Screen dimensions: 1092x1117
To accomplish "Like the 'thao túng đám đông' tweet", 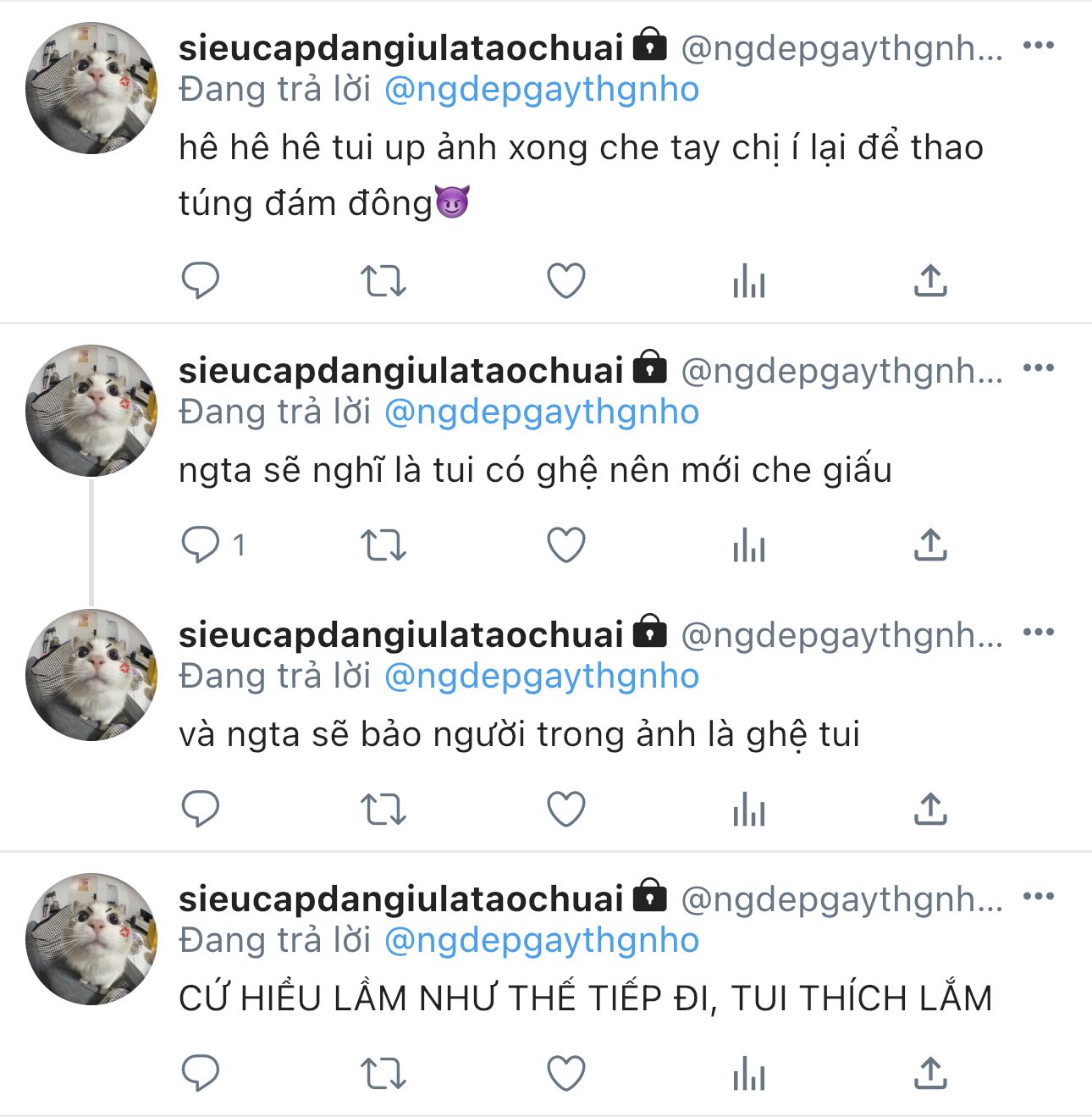I will coord(566,281).
